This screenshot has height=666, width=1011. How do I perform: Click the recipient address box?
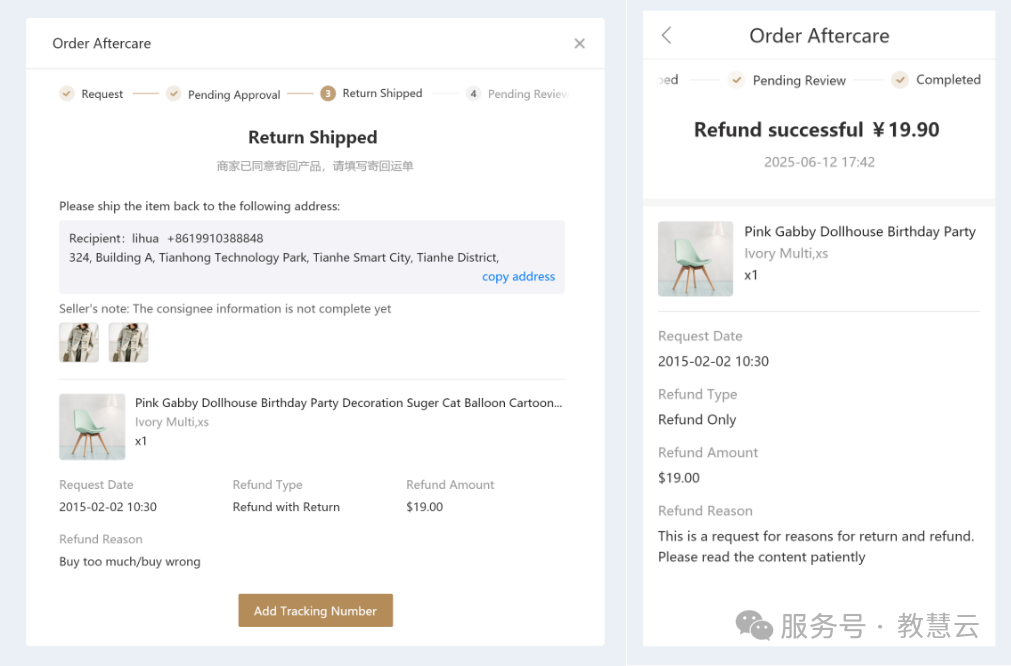311,257
